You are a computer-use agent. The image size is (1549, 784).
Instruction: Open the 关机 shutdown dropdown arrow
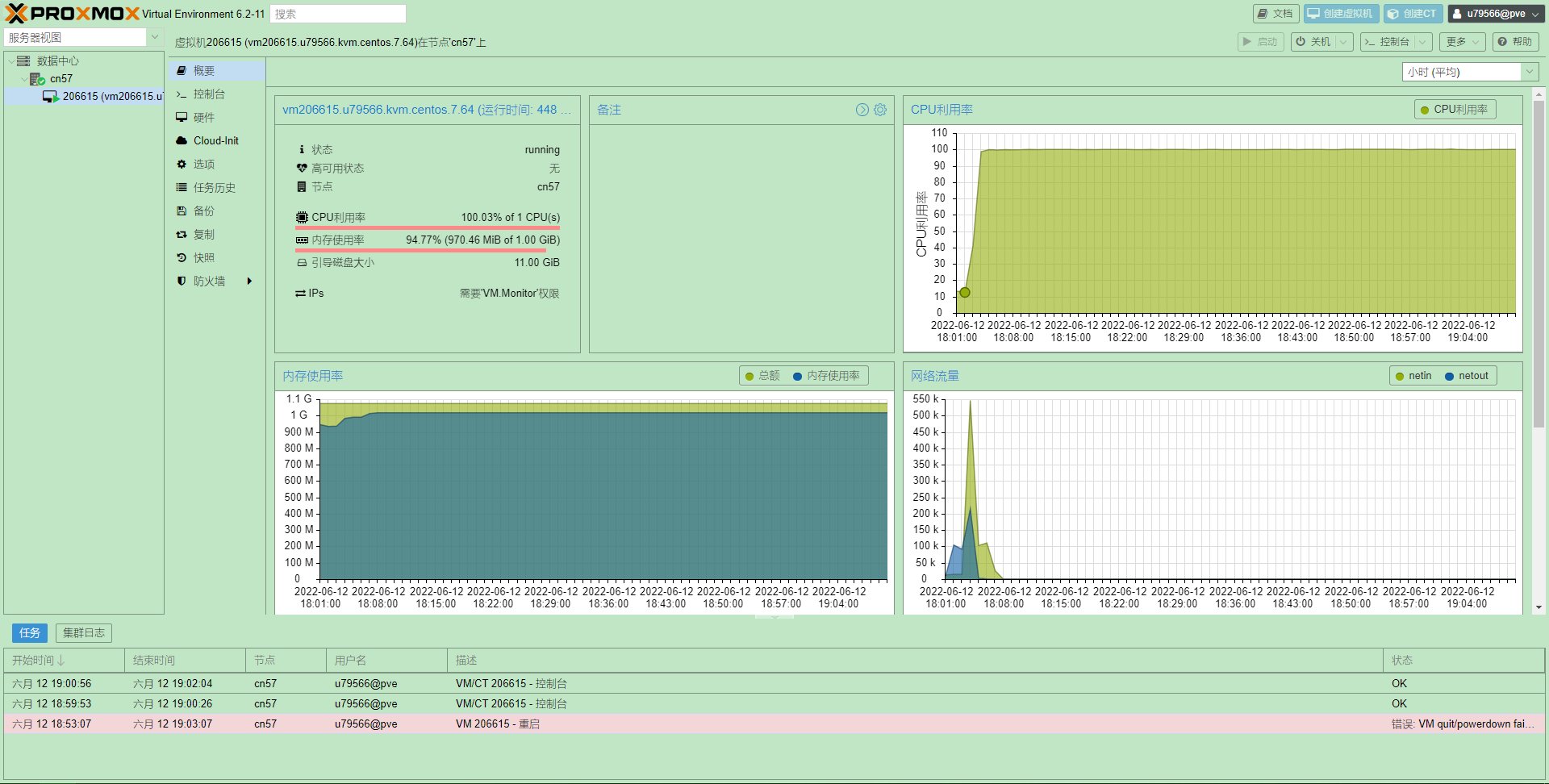point(1344,42)
